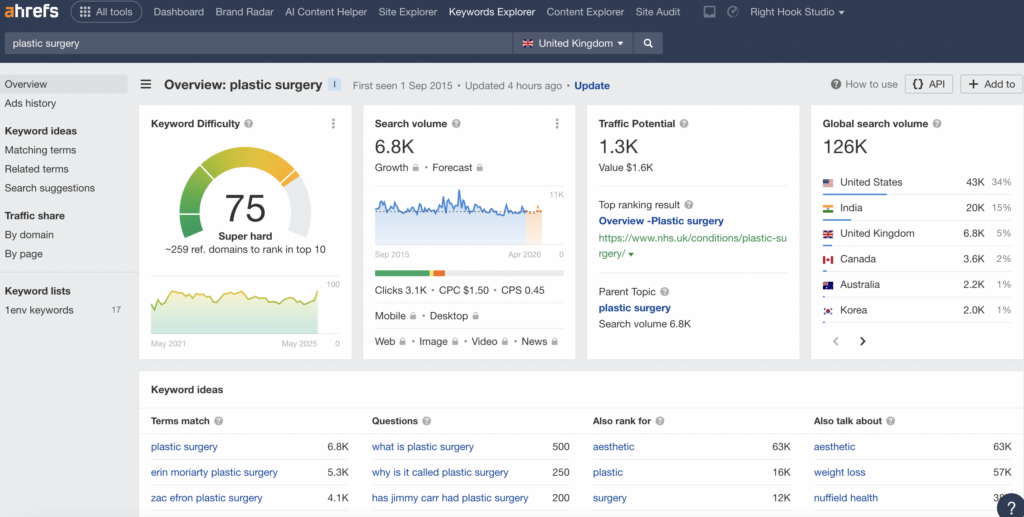Open Traffic share By page

(x=24, y=254)
